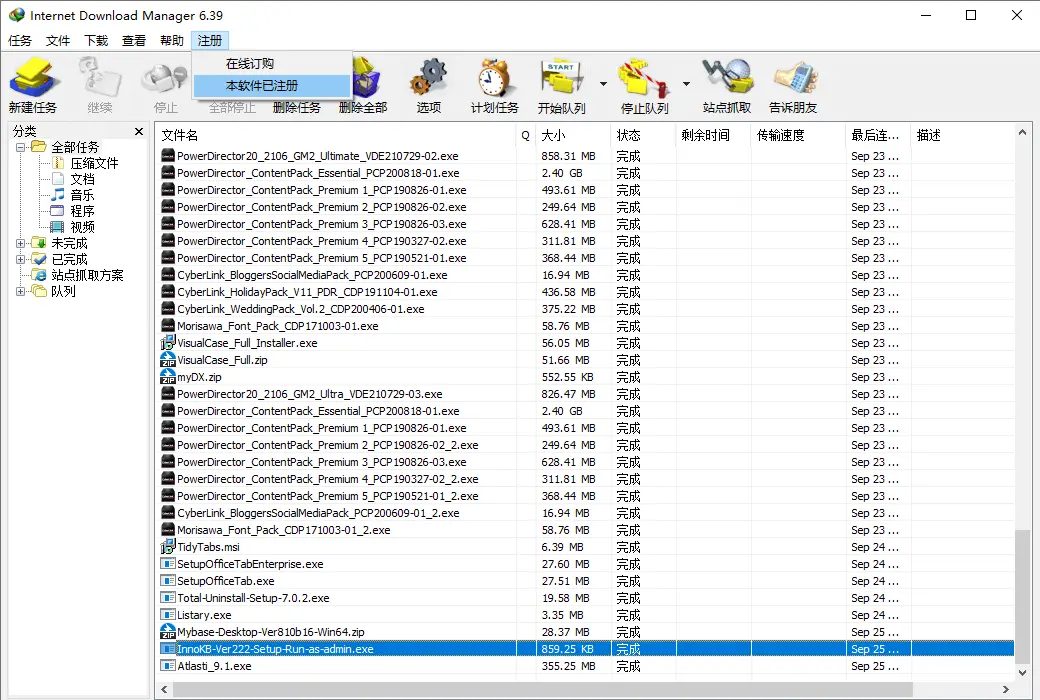Viewport: 1040px width, 700px height.
Task: Open 选项 (options) gear icon
Action: tap(428, 78)
